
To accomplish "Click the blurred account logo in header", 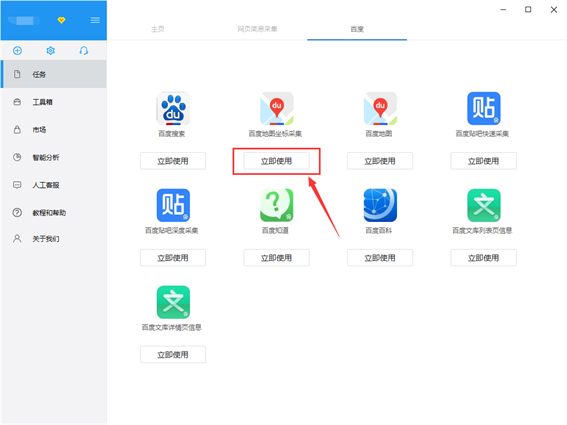I will tap(24, 21).
